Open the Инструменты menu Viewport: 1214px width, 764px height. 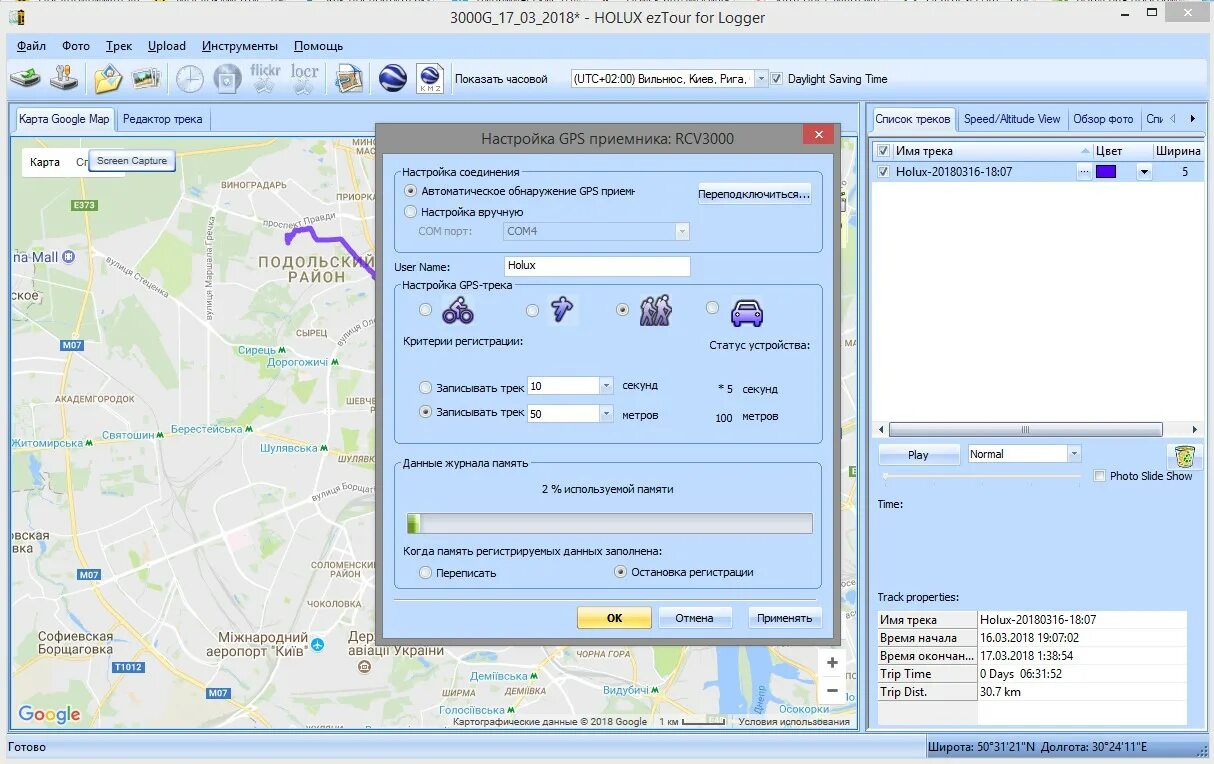pos(240,46)
